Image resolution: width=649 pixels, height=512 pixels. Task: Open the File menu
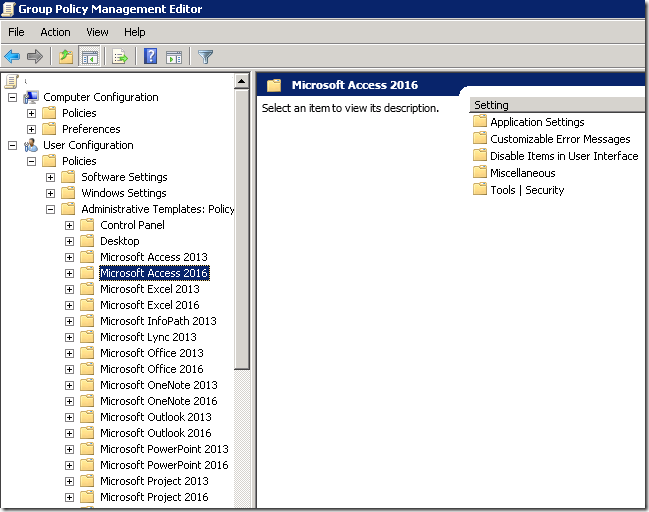[16, 32]
